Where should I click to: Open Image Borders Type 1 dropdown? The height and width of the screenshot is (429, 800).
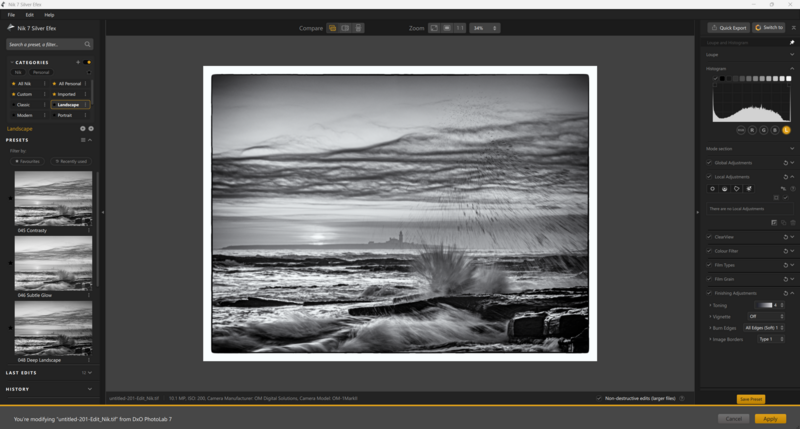[771, 339]
